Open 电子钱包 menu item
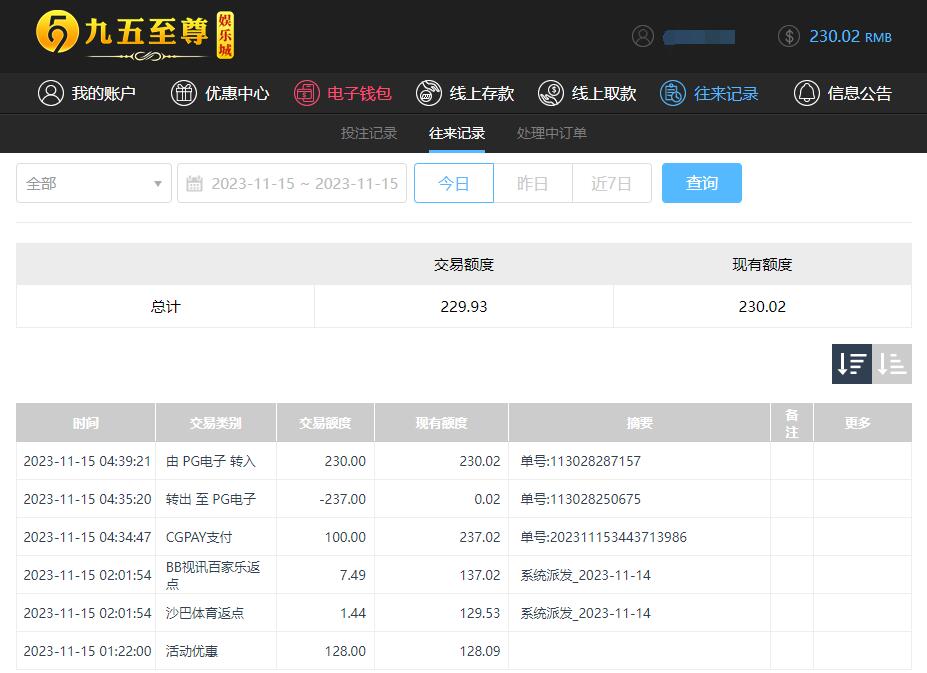This screenshot has width=927, height=673. point(342,93)
